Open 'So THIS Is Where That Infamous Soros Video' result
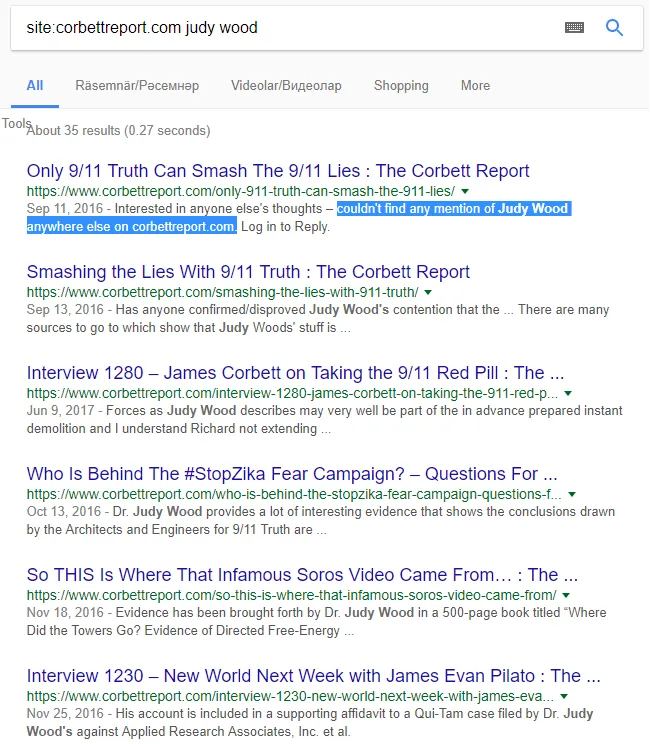The width and height of the screenshot is (650, 744). click(302, 575)
